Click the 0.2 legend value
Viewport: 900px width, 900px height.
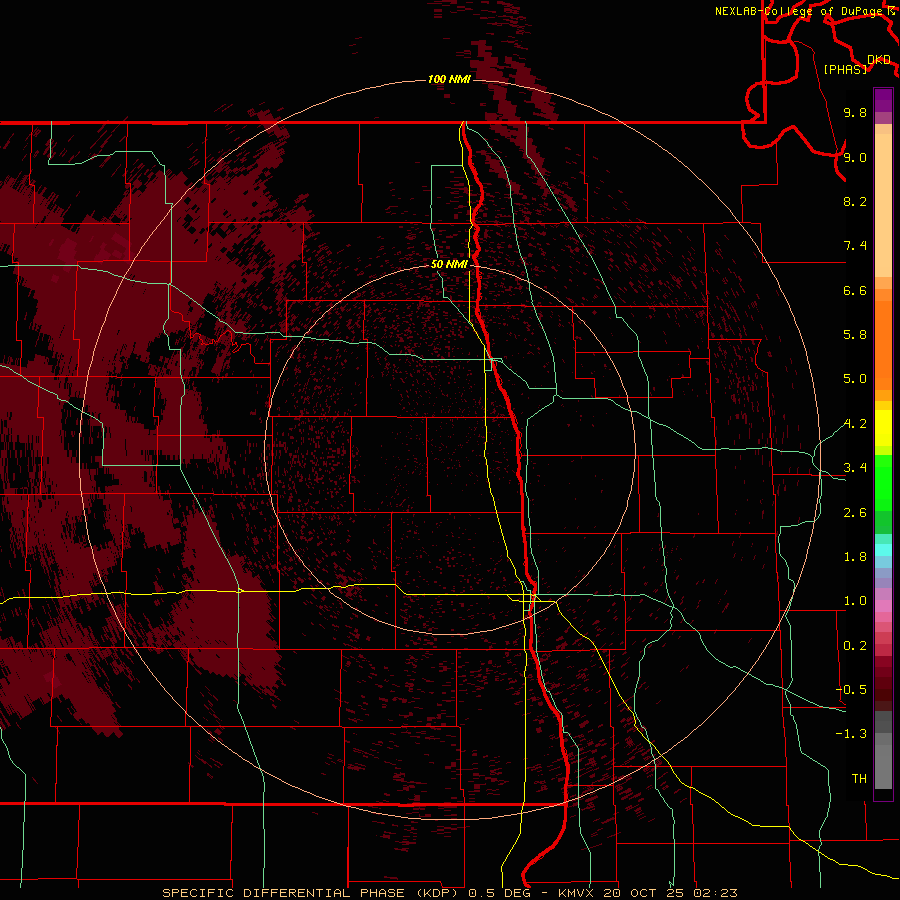point(855,646)
